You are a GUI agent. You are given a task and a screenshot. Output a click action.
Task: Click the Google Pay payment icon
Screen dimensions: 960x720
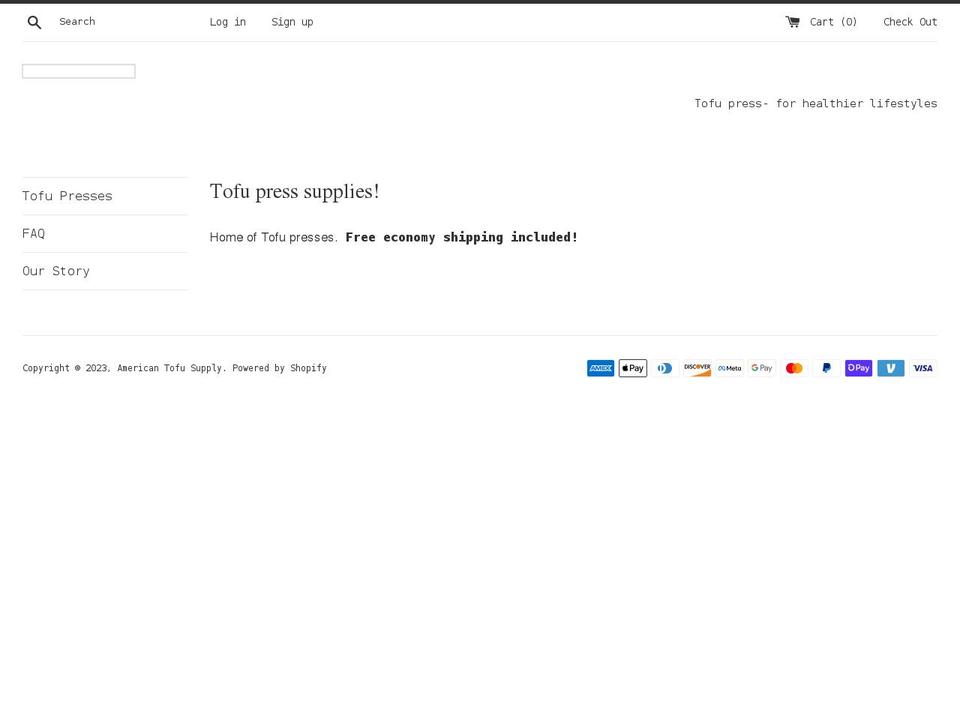(762, 368)
